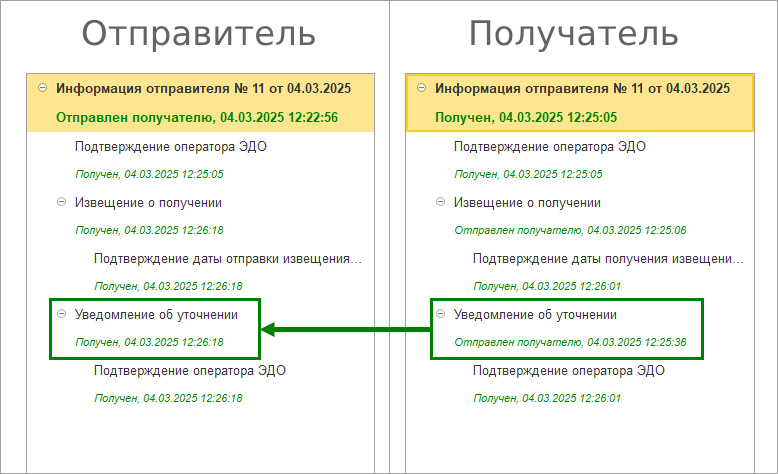Collapse 'Информация отправителя № 11' in Отправитель panel
This screenshot has height=474, width=778.
pyautogui.click(x=42, y=88)
